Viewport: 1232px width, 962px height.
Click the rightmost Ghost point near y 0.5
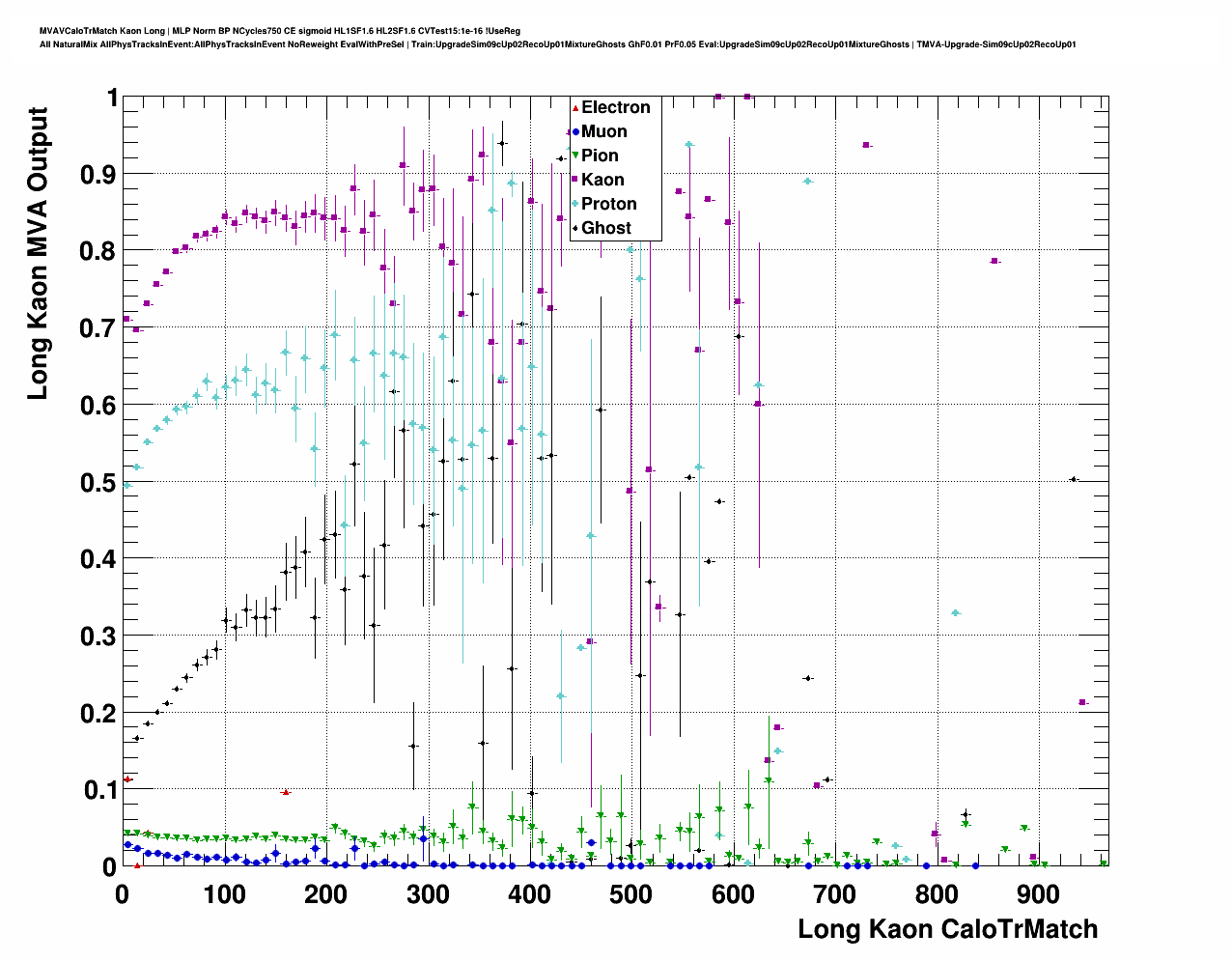coord(1073,479)
